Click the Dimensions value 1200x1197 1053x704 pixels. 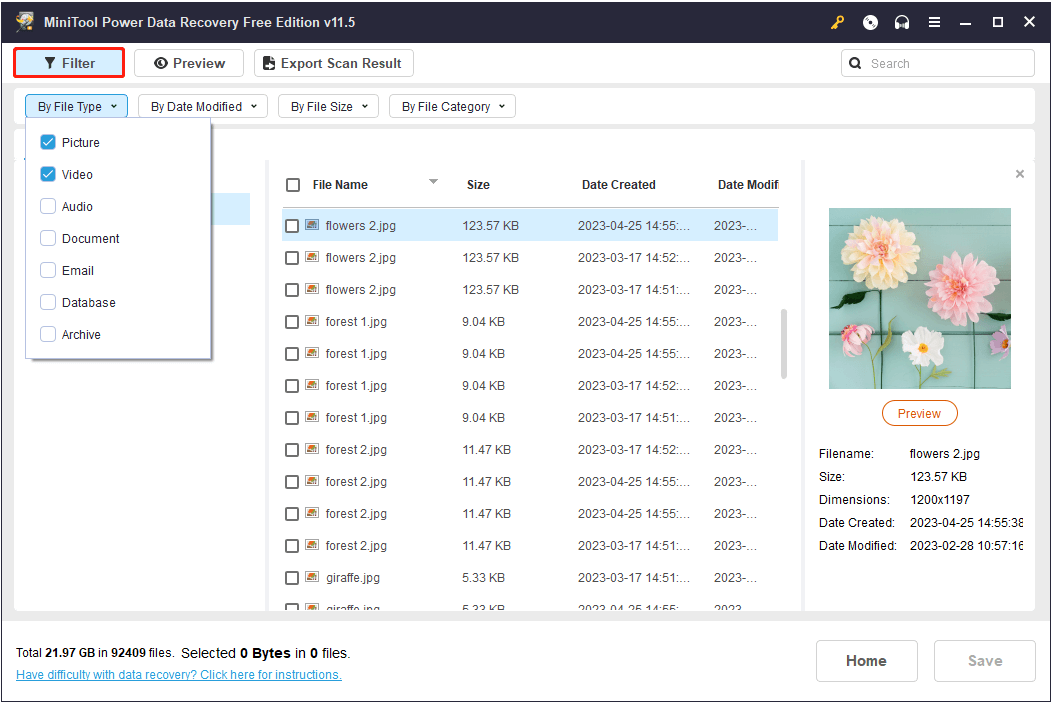pyautogui.click(x=940, y=500)
